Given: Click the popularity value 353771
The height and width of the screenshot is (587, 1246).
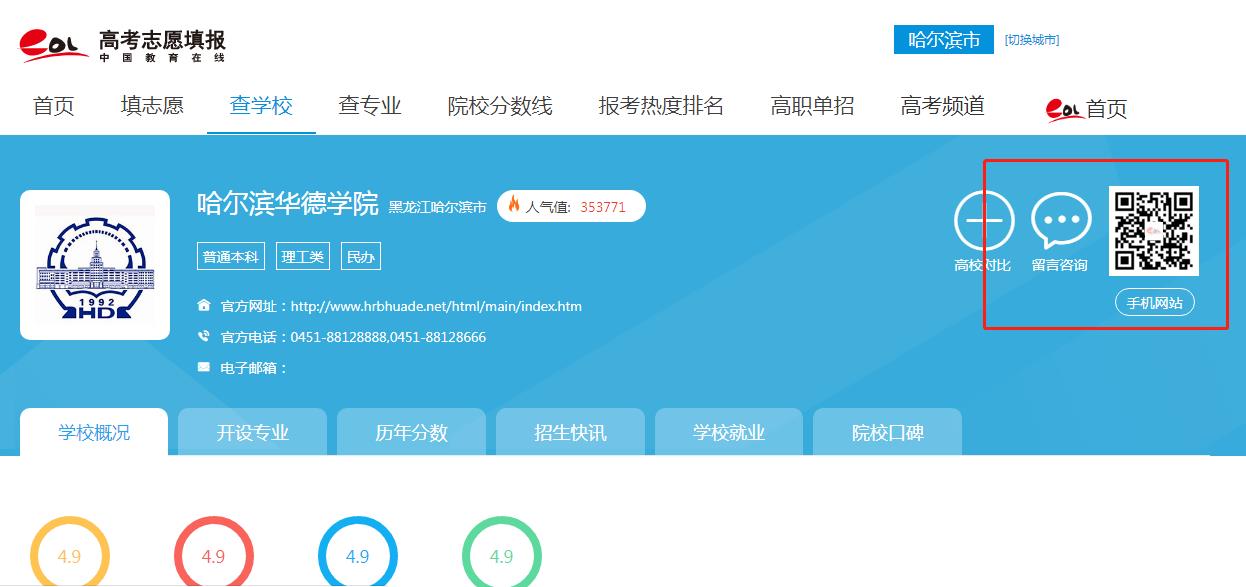Looking at the screenshot, I should coord(603,207).
